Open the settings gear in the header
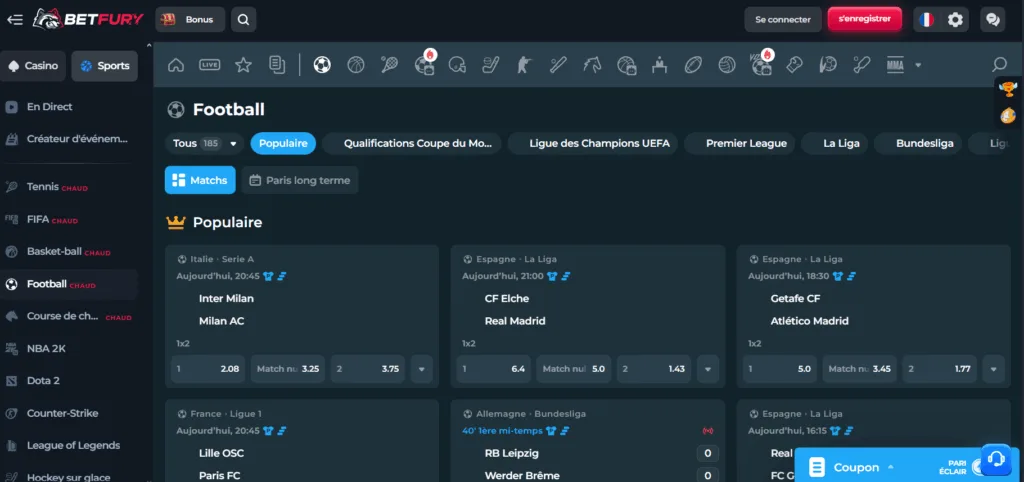This screenshot has width=1024, height=482. (x=955, y=20)
